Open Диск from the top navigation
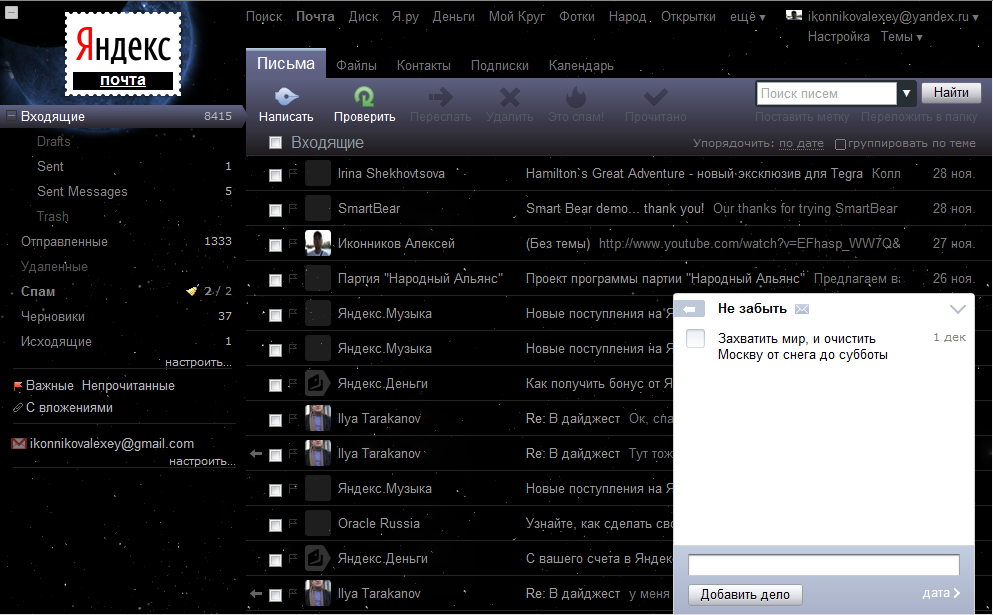 point(363,16)
